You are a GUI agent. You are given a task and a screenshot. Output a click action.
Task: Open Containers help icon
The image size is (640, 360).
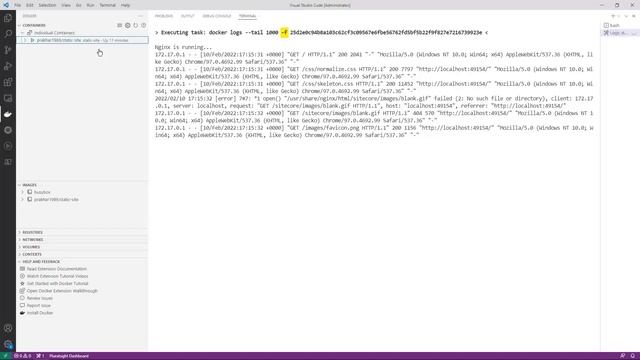pos(143,25)
